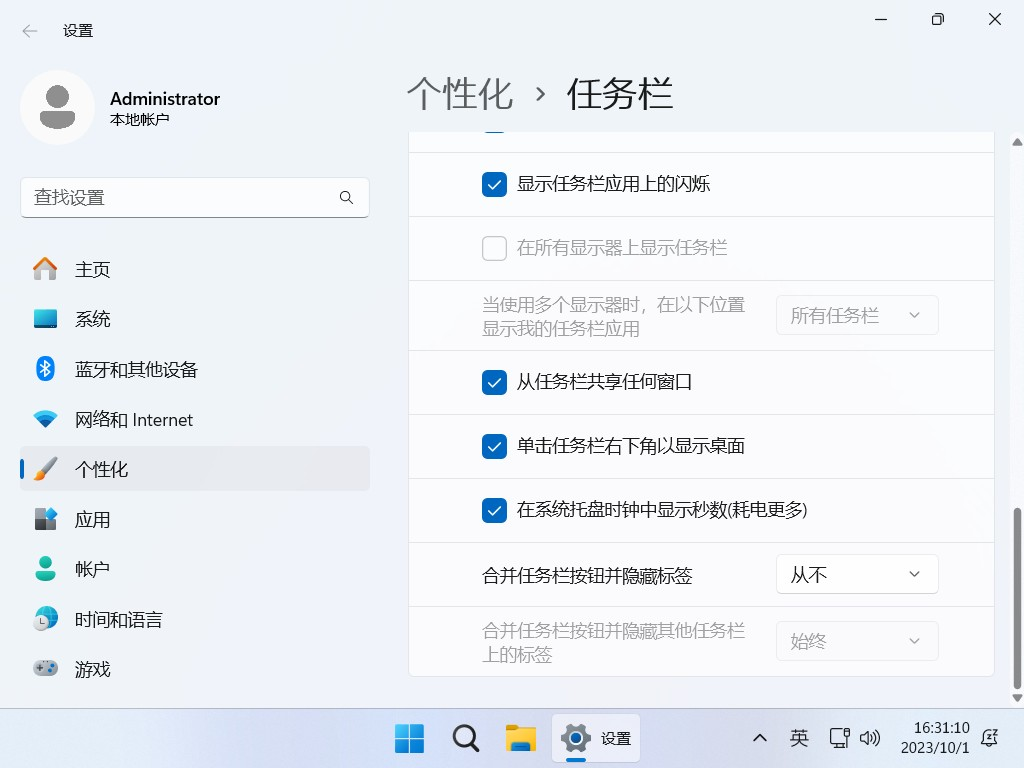Click the Windows Start button on taskbar

point(409,738)
